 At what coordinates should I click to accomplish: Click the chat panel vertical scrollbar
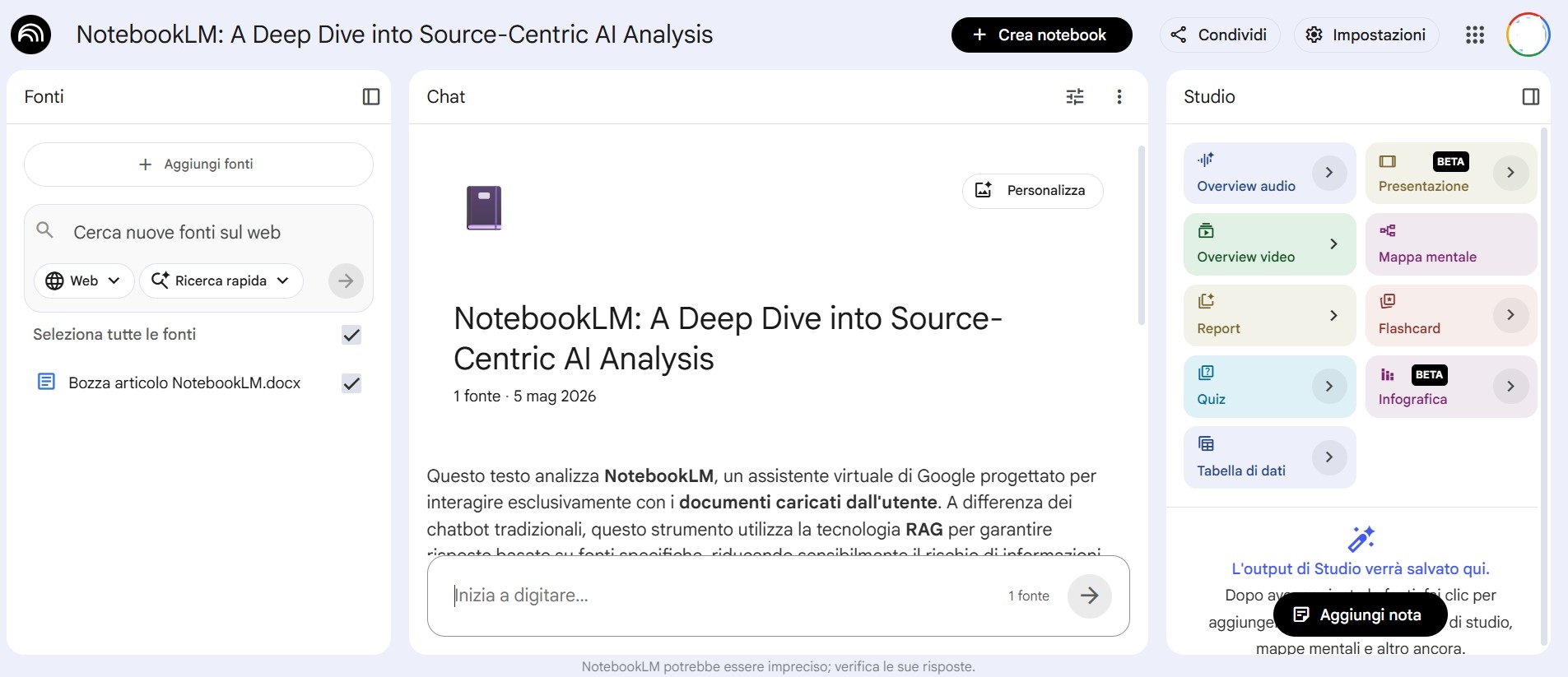pos(1141,235)
